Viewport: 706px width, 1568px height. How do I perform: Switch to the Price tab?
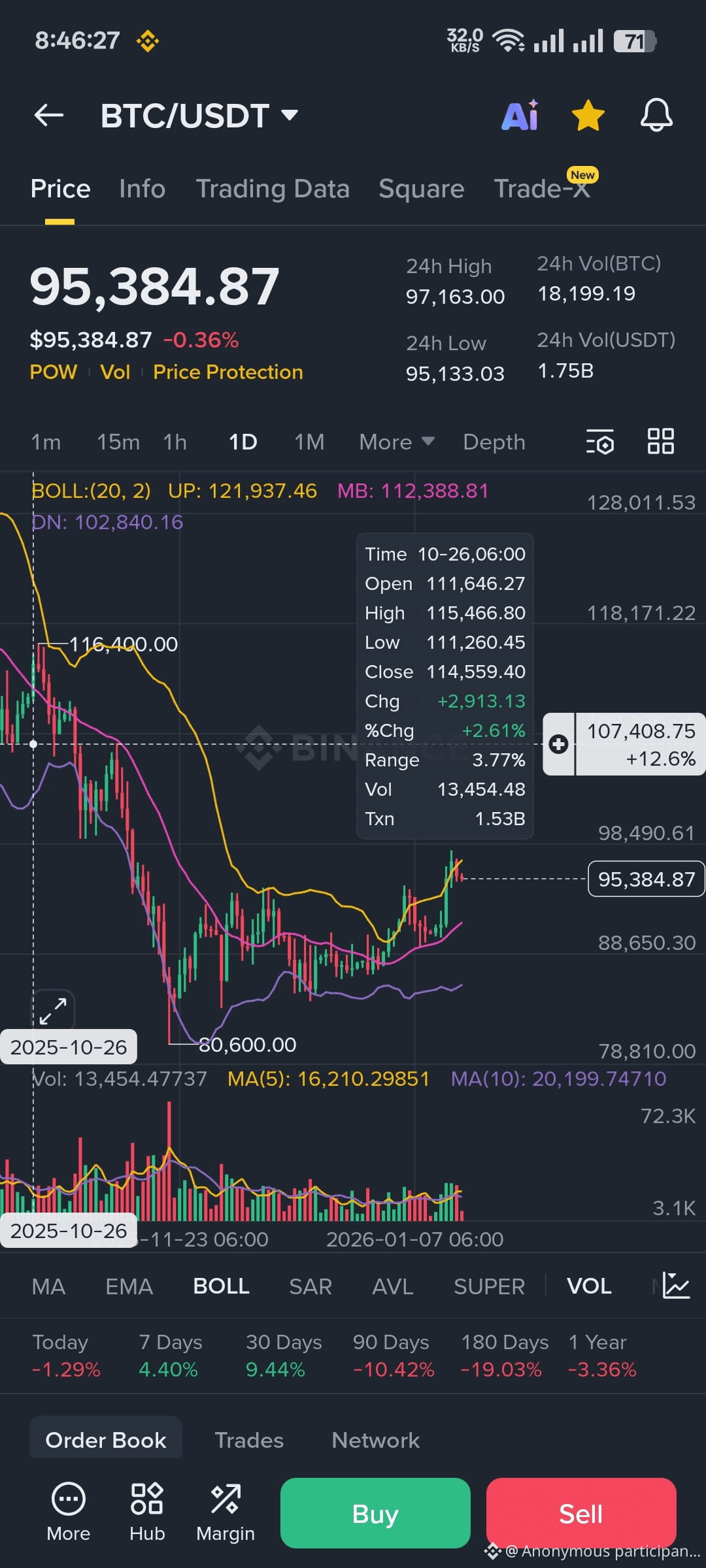(x=60, y=189)
